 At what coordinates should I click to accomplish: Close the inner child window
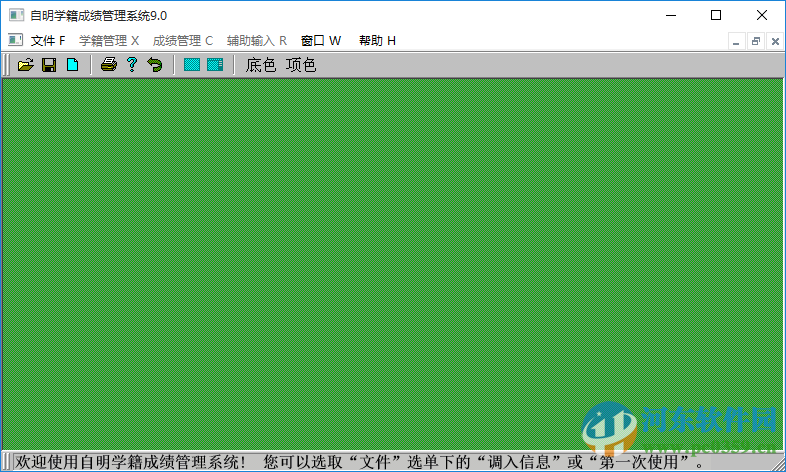click(x=775, y=41)
